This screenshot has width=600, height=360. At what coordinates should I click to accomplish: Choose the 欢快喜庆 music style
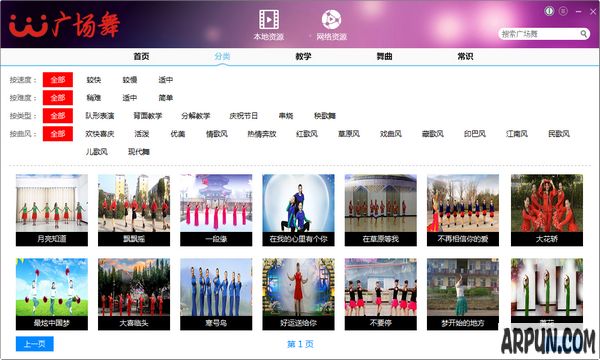pos(100,134)
